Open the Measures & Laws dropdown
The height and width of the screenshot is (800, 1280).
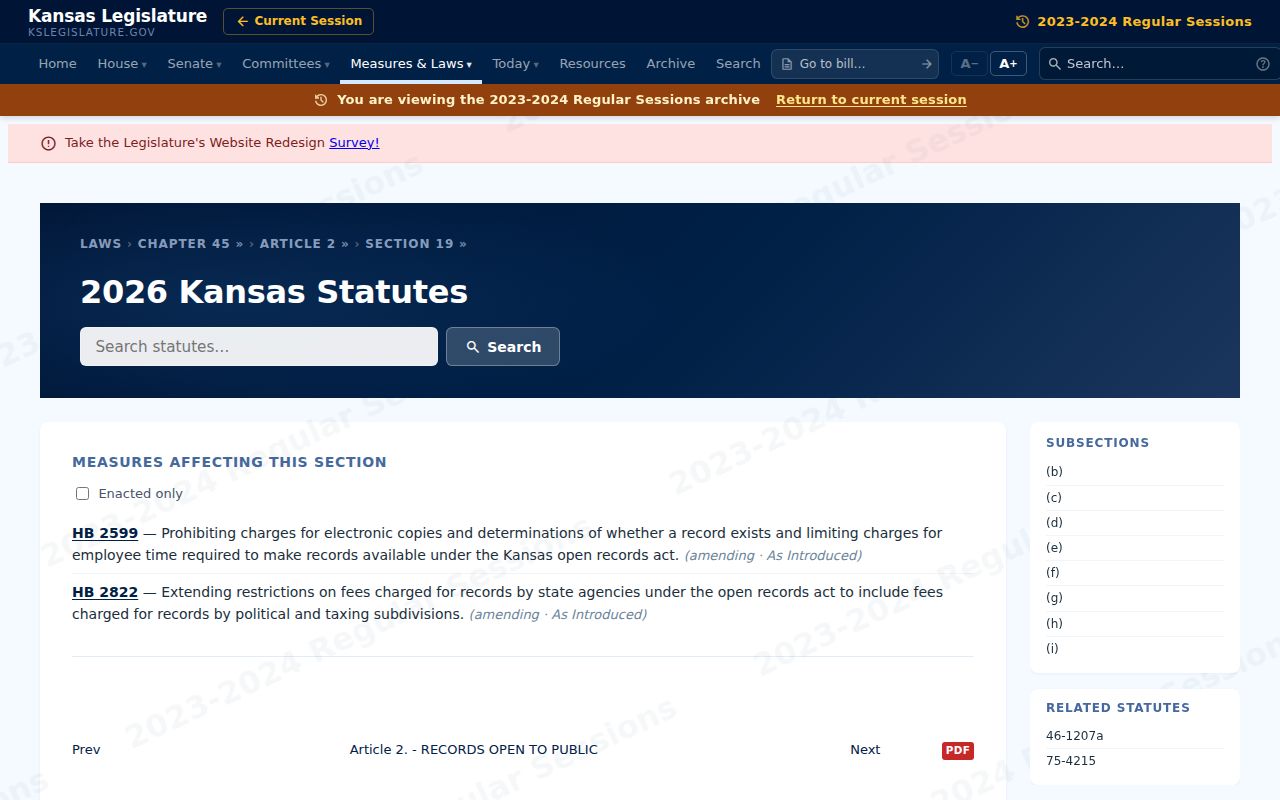pos(411,64)
